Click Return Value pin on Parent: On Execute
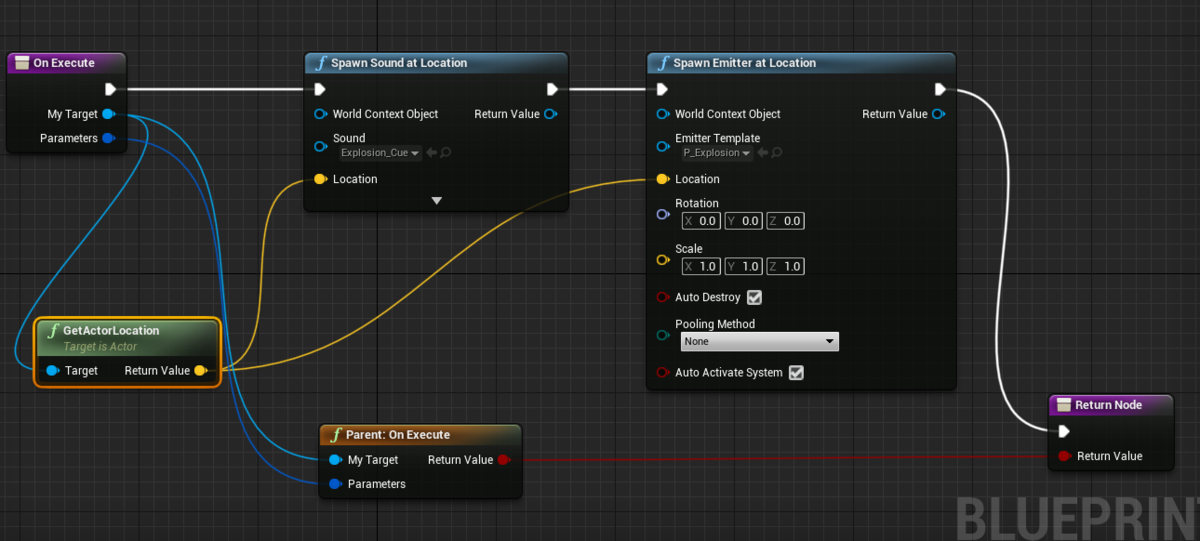Image resolution: width=1200 pixels, height=541 pixels. point(504,460)
